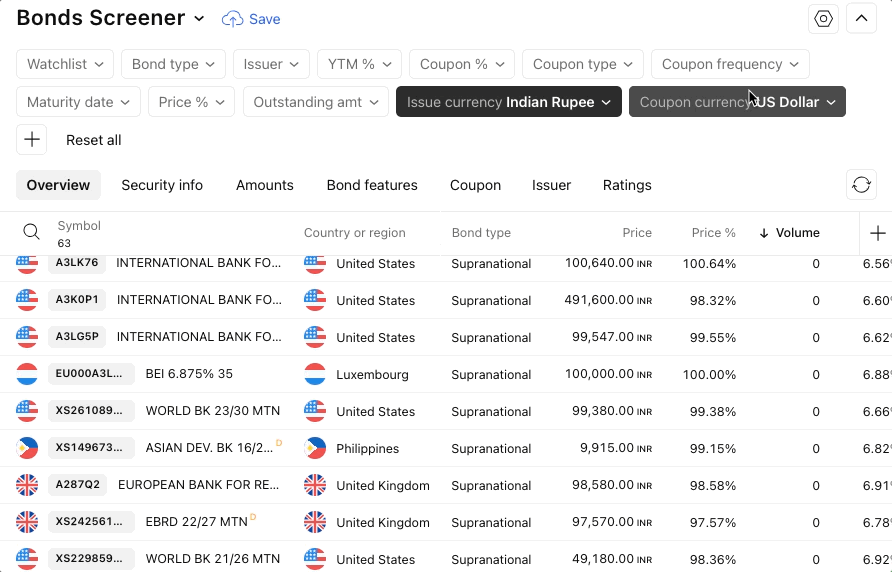Open the Coupon frequency filter
This screenshot has width=892, height=572.
point(730,64)
